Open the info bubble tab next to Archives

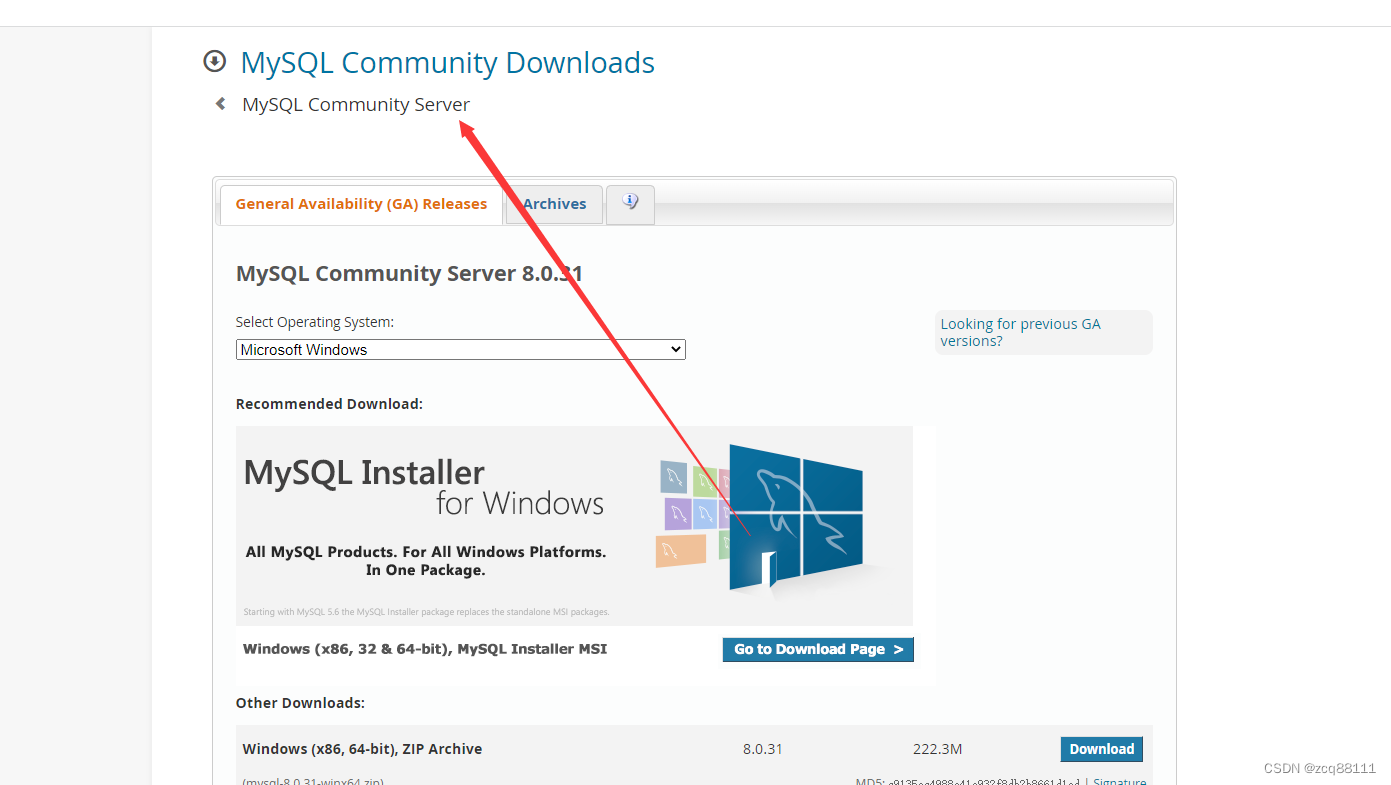click(x=630, y=202)
